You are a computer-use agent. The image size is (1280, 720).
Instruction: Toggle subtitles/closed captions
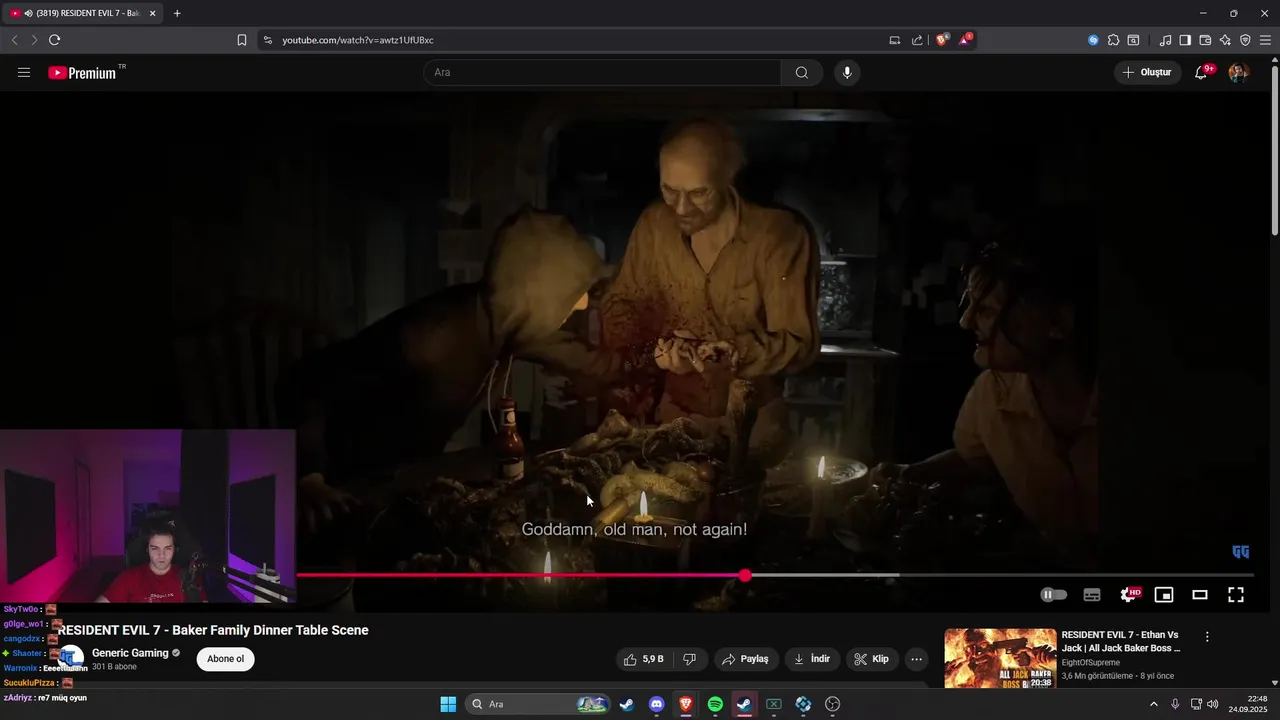[1092, 594]
